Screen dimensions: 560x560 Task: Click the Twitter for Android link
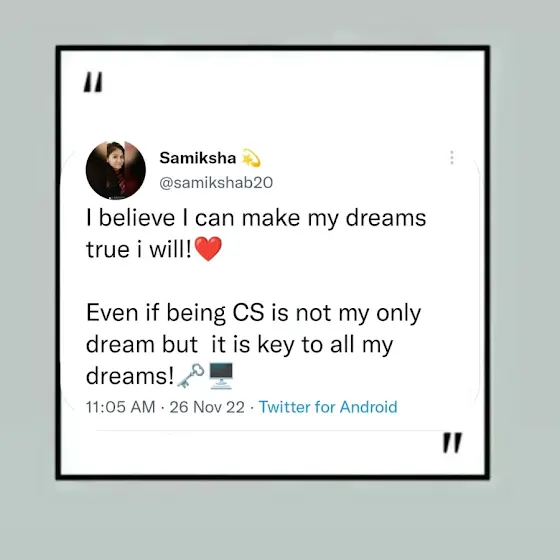[x=328, y=407]
